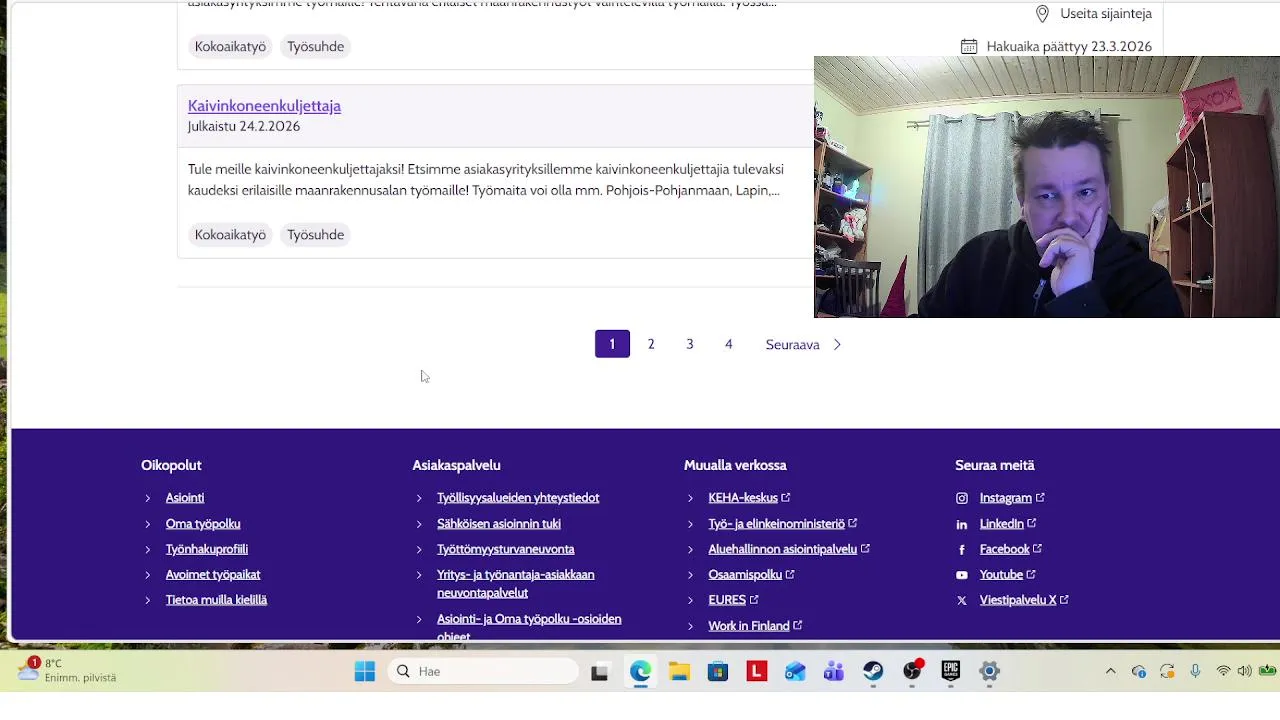Open Epic Games Launcher from the taskbar
Screen dimensions: 1280x720
(951, 672)
